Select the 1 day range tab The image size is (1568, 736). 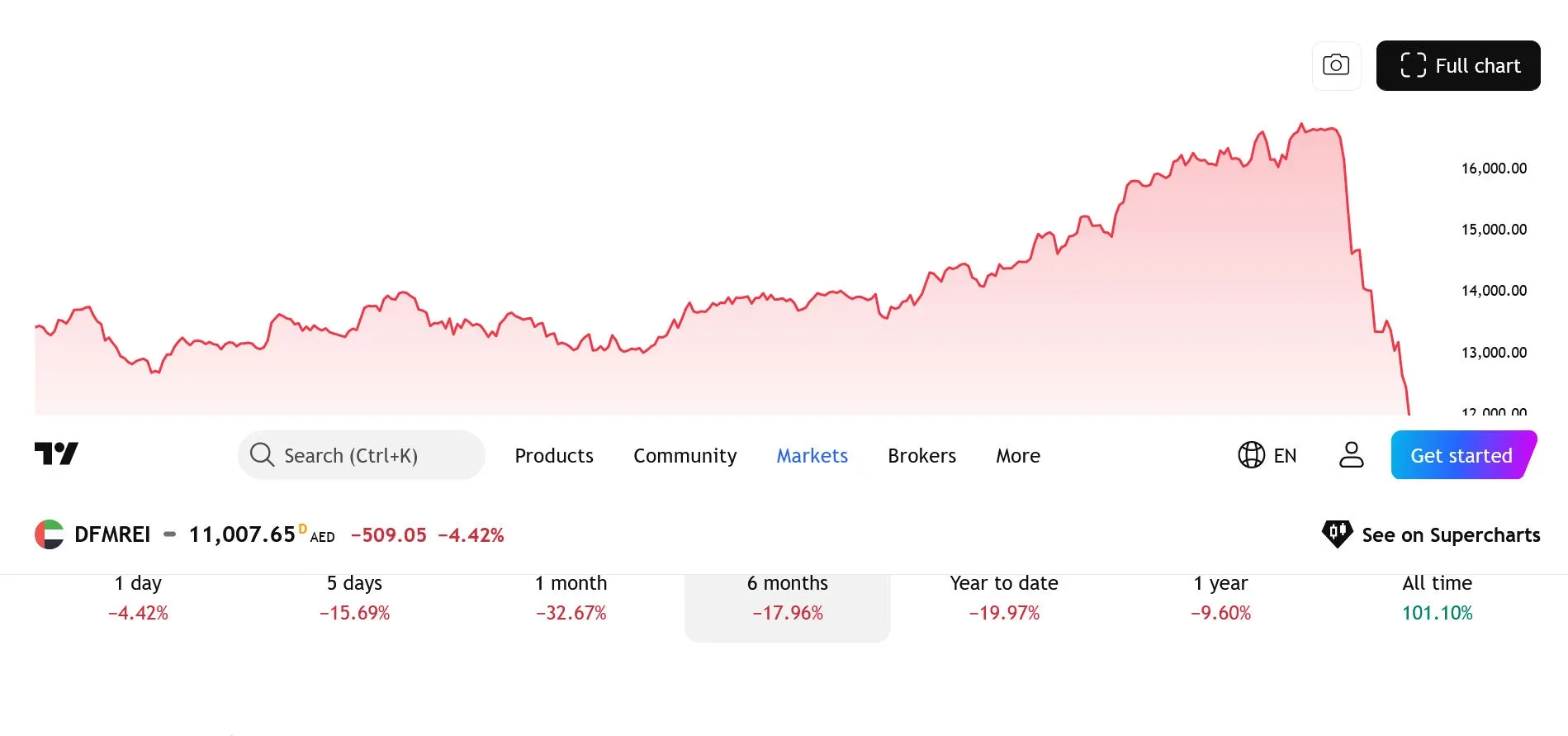pyautogui.click(x=138, y=598)
